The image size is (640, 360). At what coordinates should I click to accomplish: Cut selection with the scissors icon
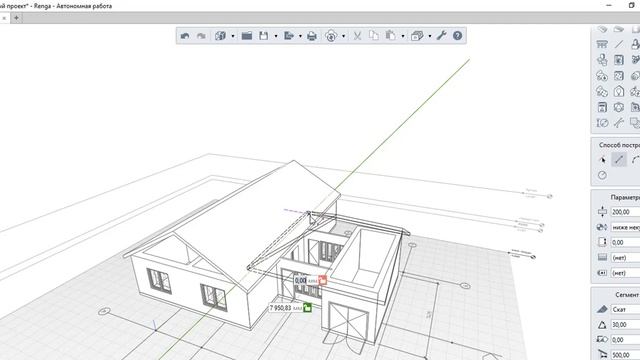click(358, 36)
